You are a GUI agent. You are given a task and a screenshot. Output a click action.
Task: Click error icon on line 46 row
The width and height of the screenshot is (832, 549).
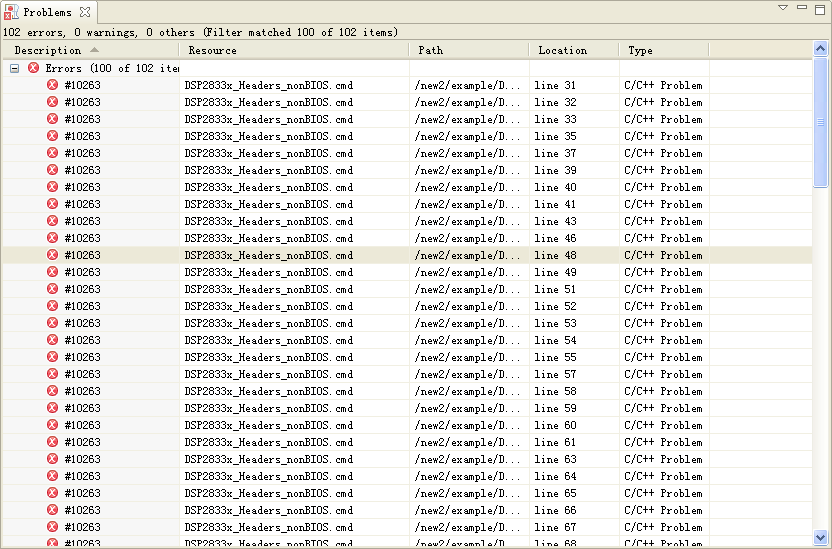53,238
